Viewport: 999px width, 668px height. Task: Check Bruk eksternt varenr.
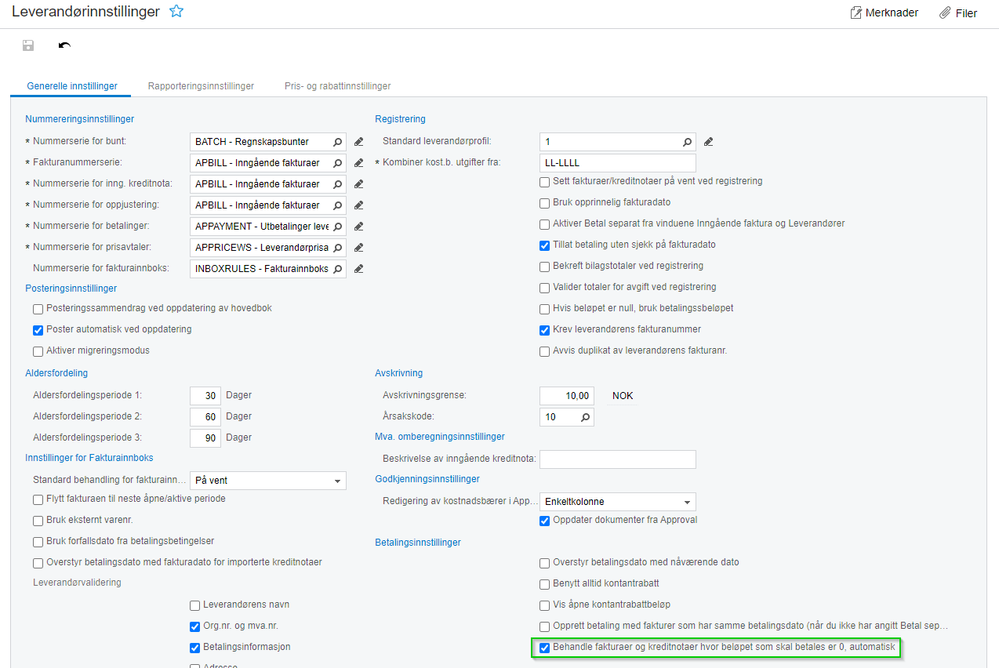(x=38, y=521)
